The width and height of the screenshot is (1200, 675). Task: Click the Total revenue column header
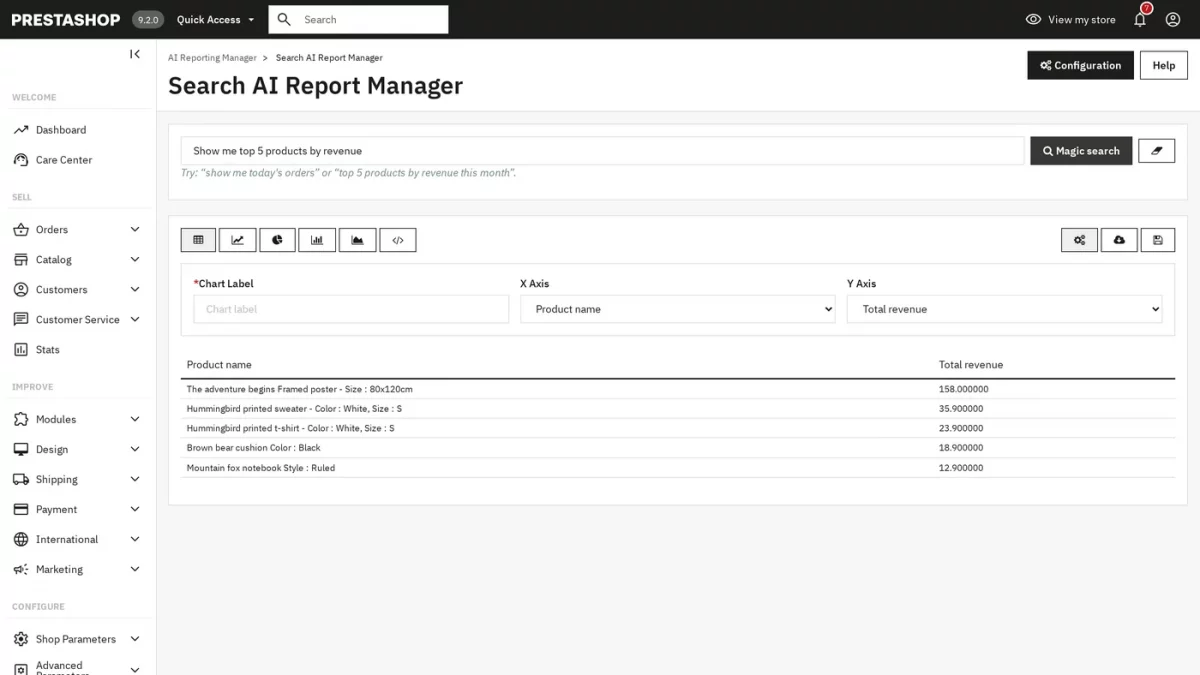(x=971, y=365)
